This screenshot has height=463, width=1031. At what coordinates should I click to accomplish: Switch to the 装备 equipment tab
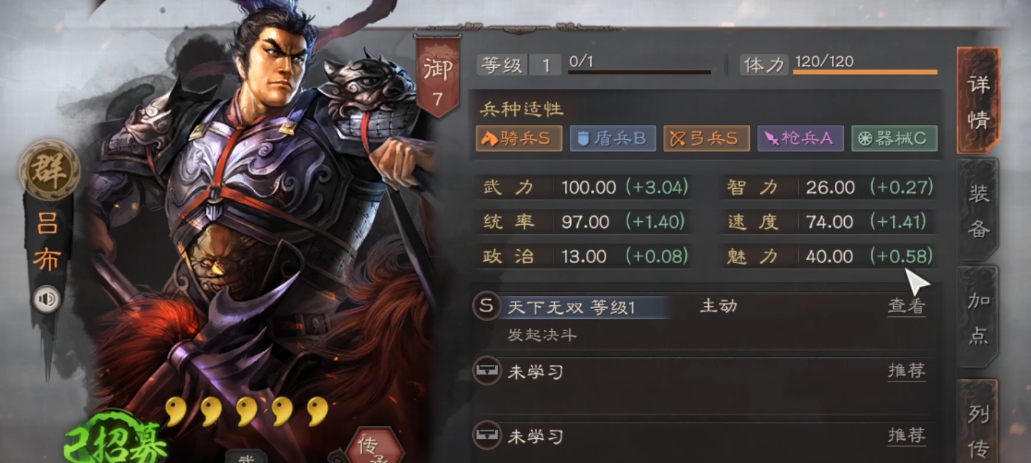pyautogui.click(x=978, y=209)
